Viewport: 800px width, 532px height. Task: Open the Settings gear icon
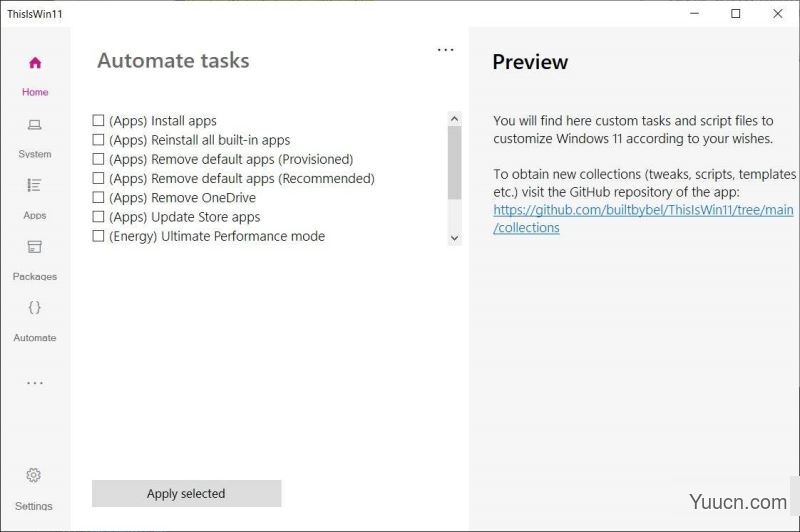coord(34,475)
